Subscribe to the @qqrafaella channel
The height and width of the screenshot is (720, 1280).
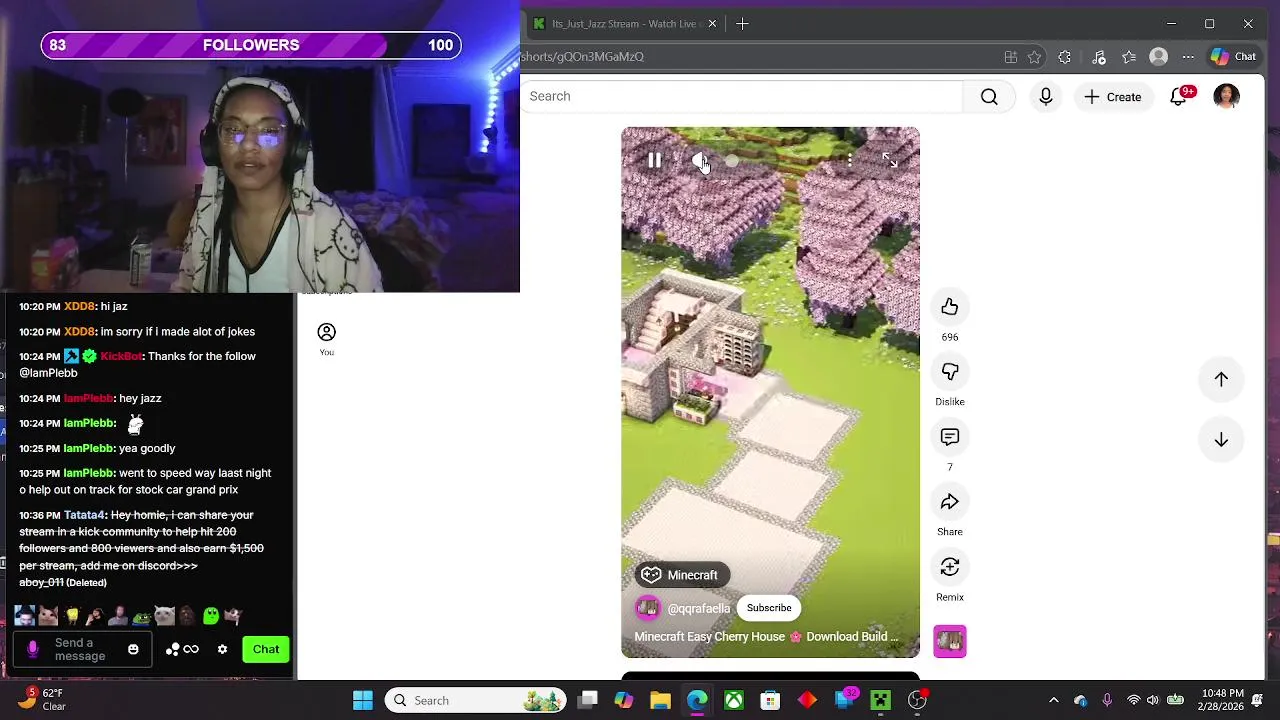coord(769,608)
